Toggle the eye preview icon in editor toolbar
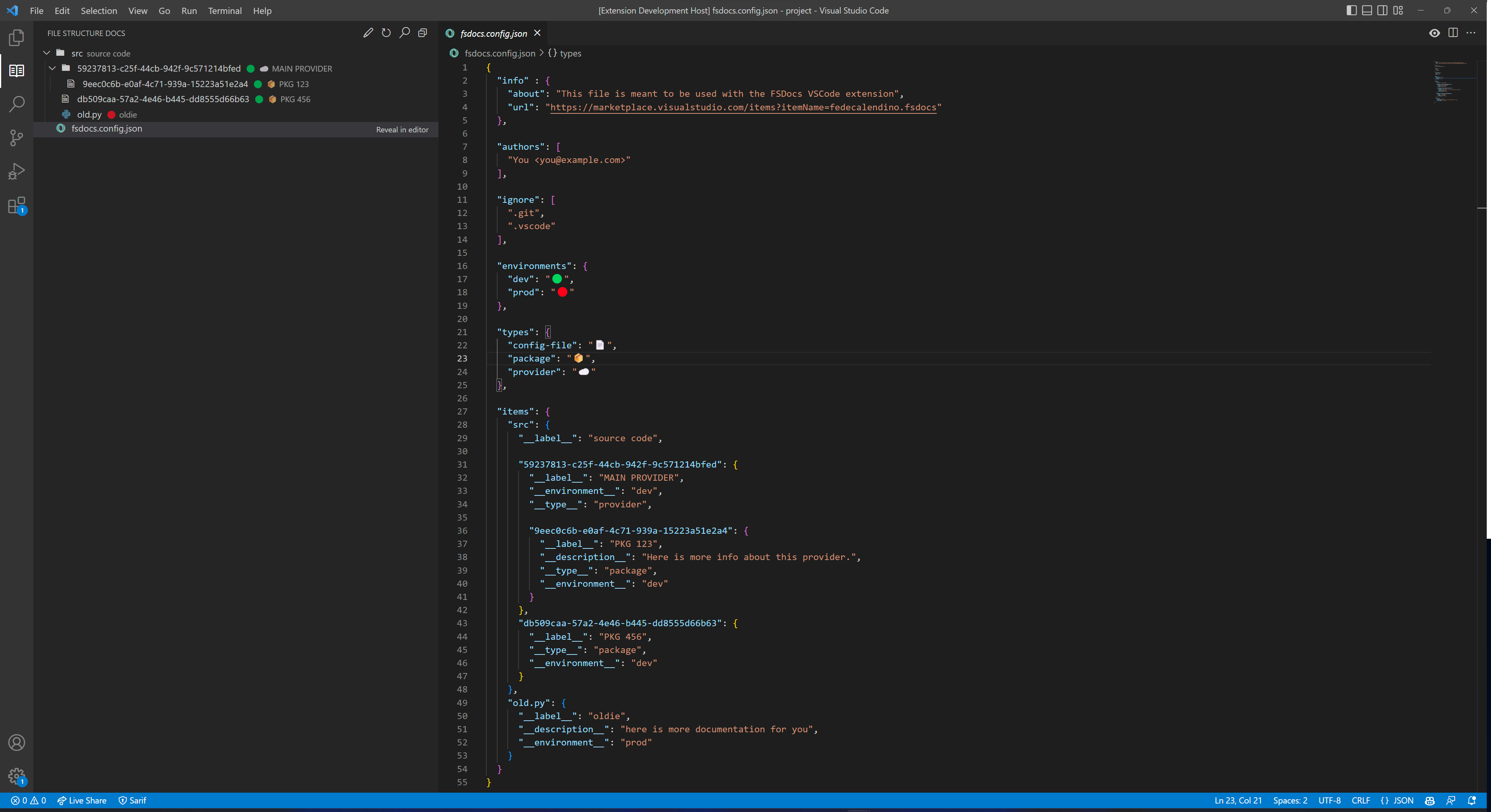This screenshot has width=1491, height=812. tap(1434, 33)
